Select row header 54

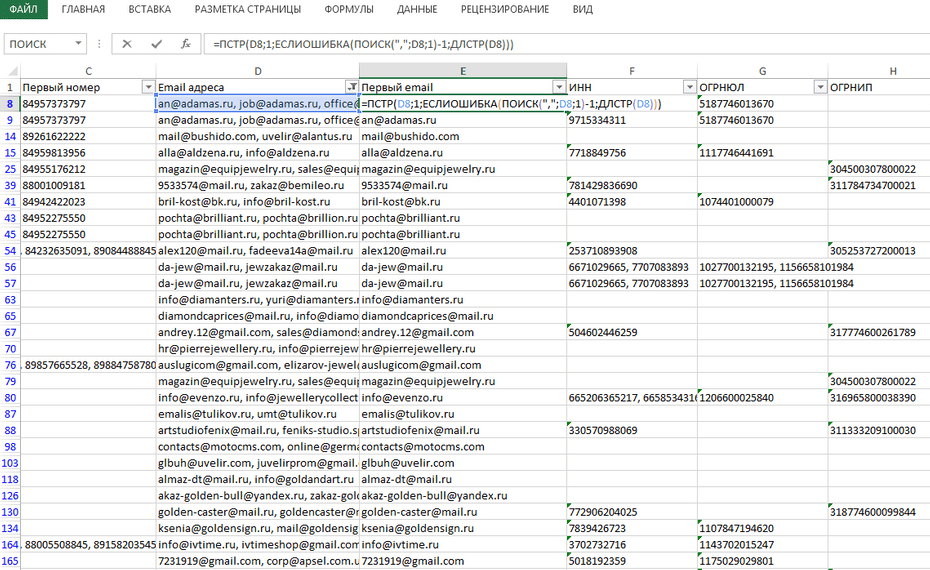click(10, 251)
